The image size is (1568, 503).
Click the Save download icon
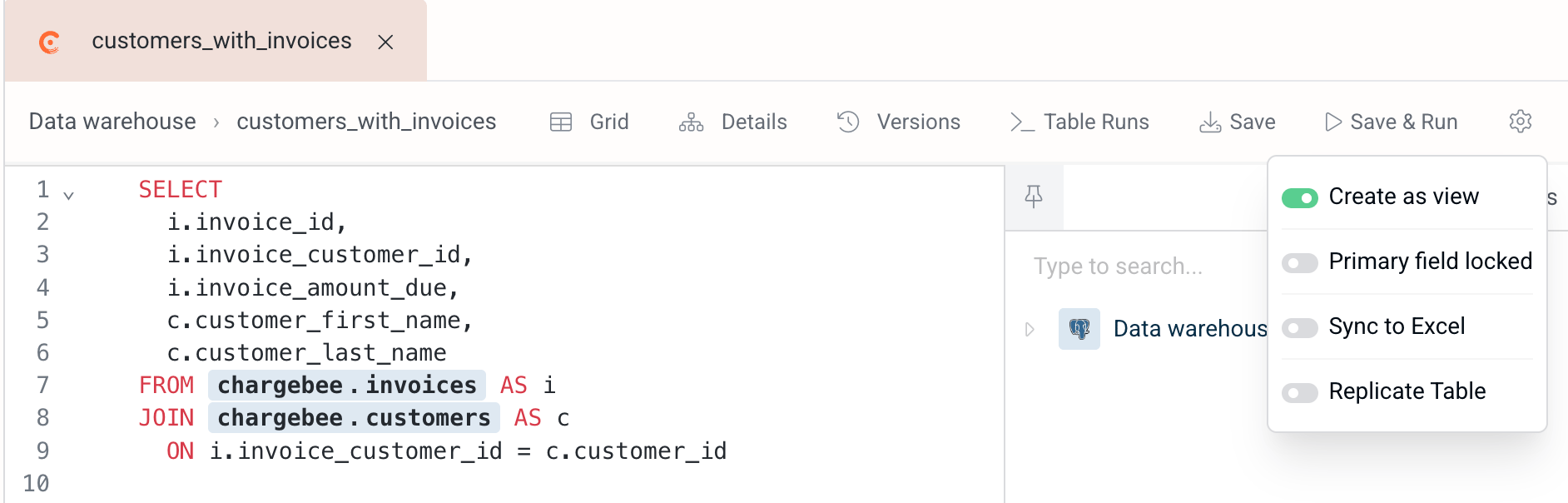1210,122
